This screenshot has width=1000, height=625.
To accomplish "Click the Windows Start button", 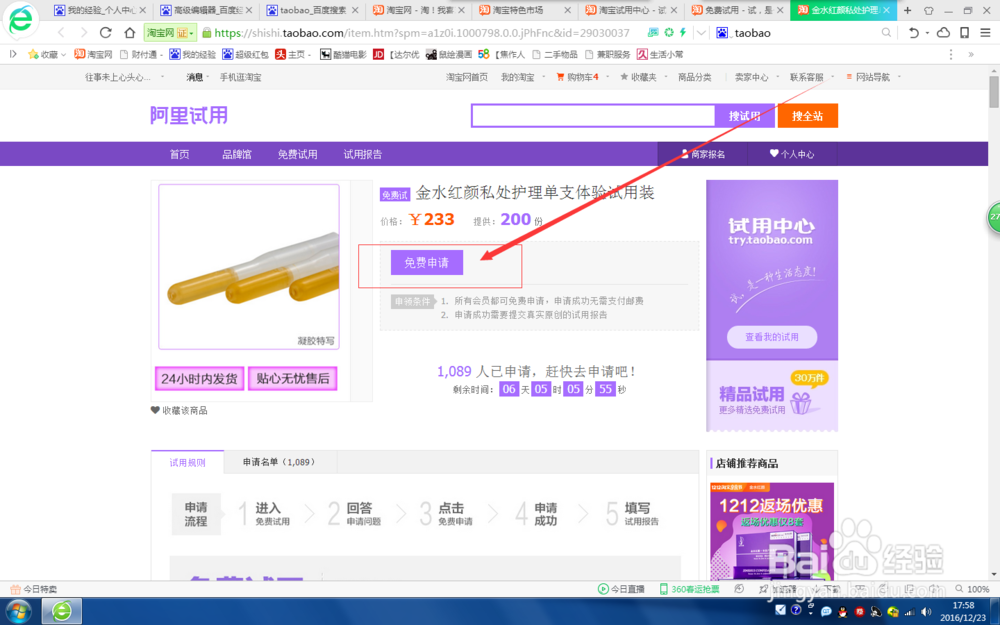I will (17, 612).
